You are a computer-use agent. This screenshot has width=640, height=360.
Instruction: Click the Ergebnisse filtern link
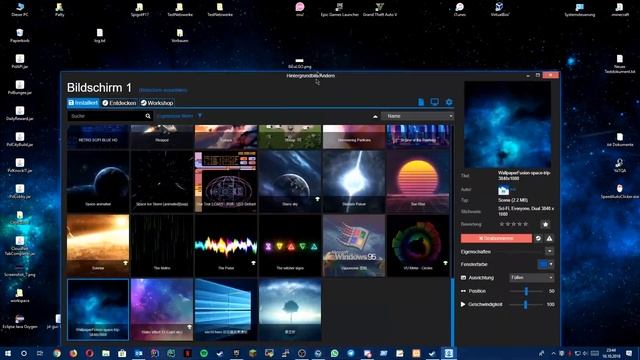(175, 116)
